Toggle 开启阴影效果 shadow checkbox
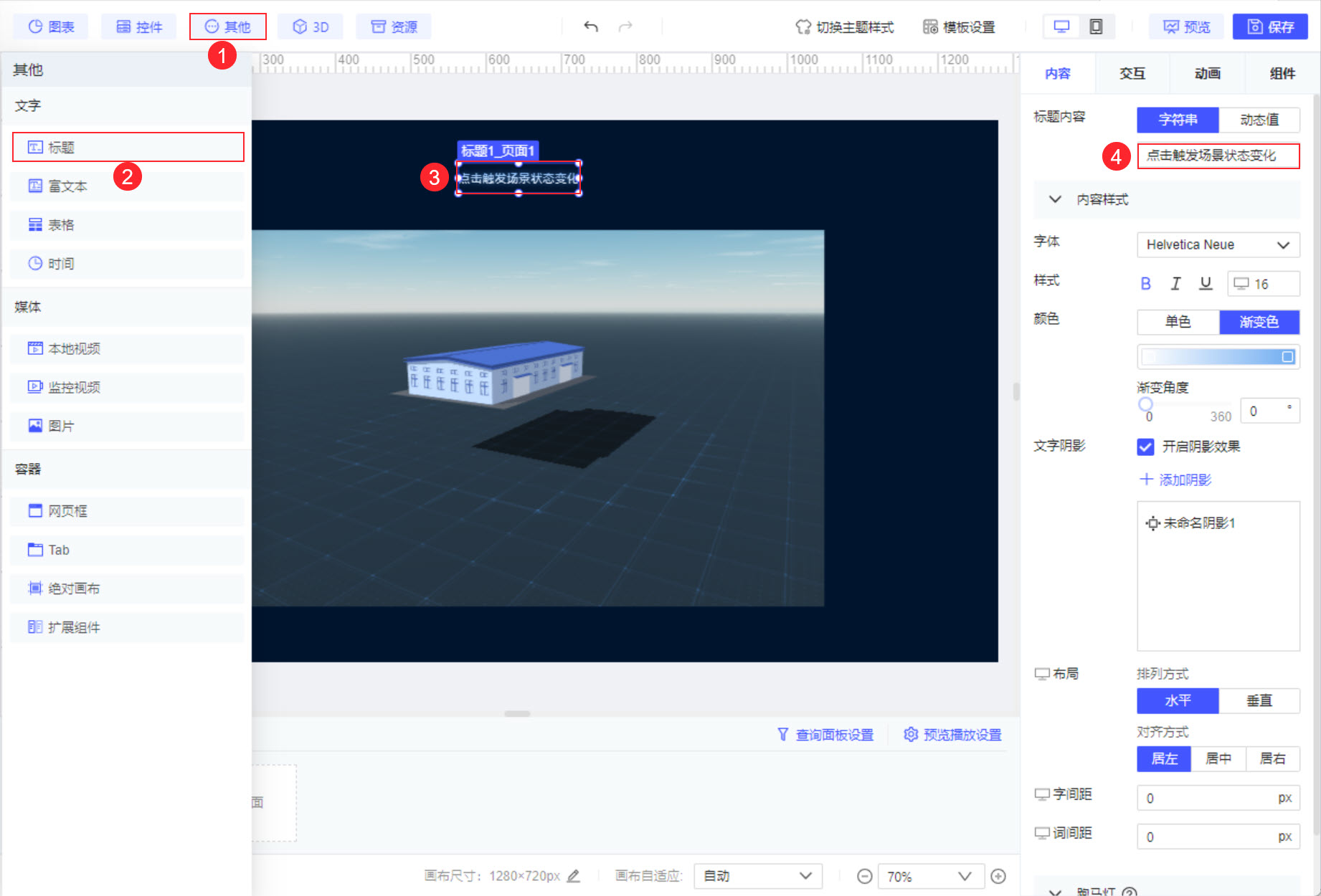 tap(1146, 447)
